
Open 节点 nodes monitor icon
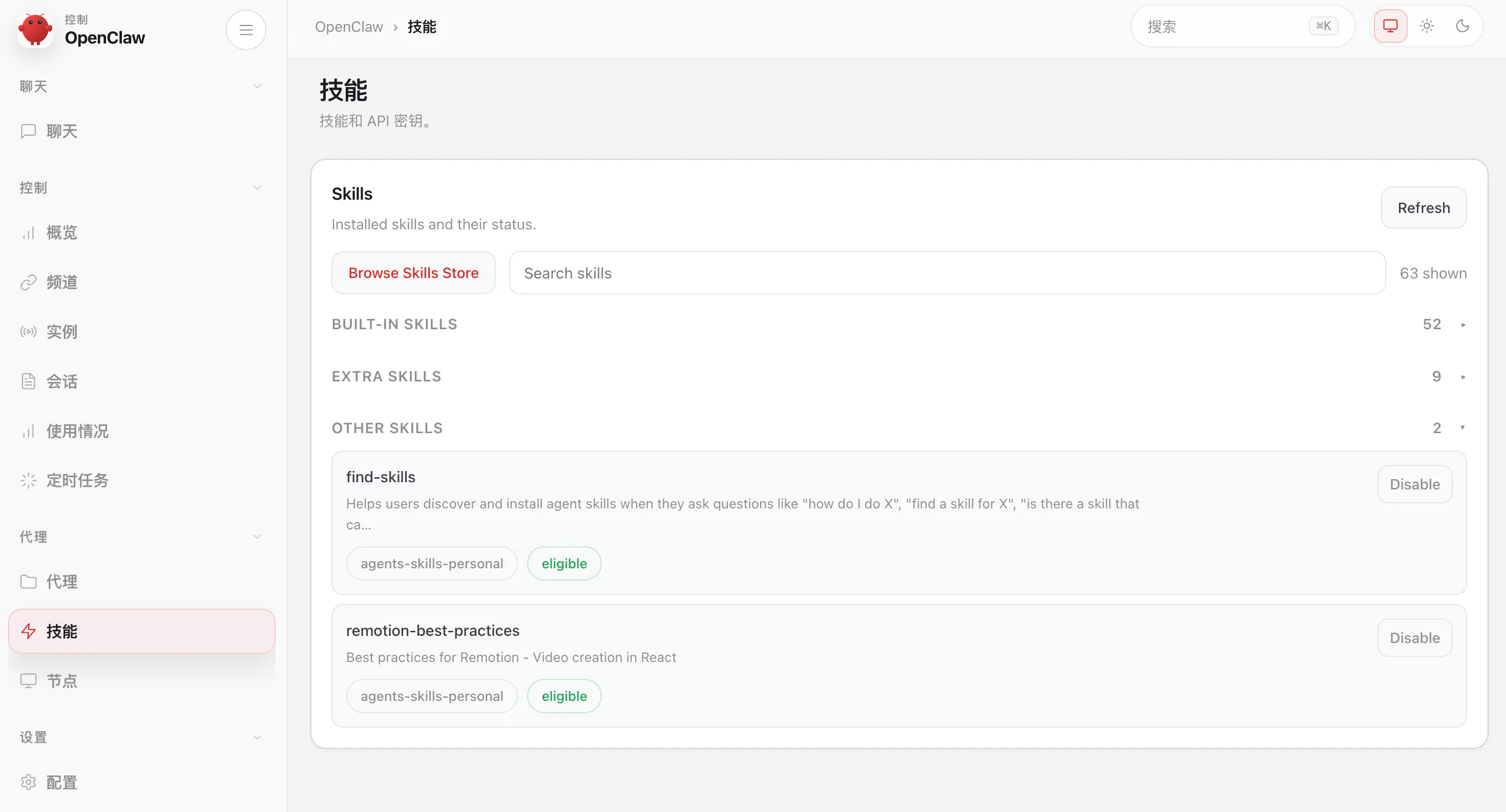point(28,681)
